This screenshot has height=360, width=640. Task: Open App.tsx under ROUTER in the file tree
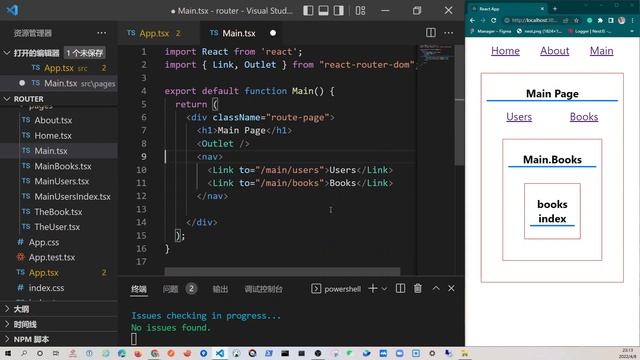(44, 273)
